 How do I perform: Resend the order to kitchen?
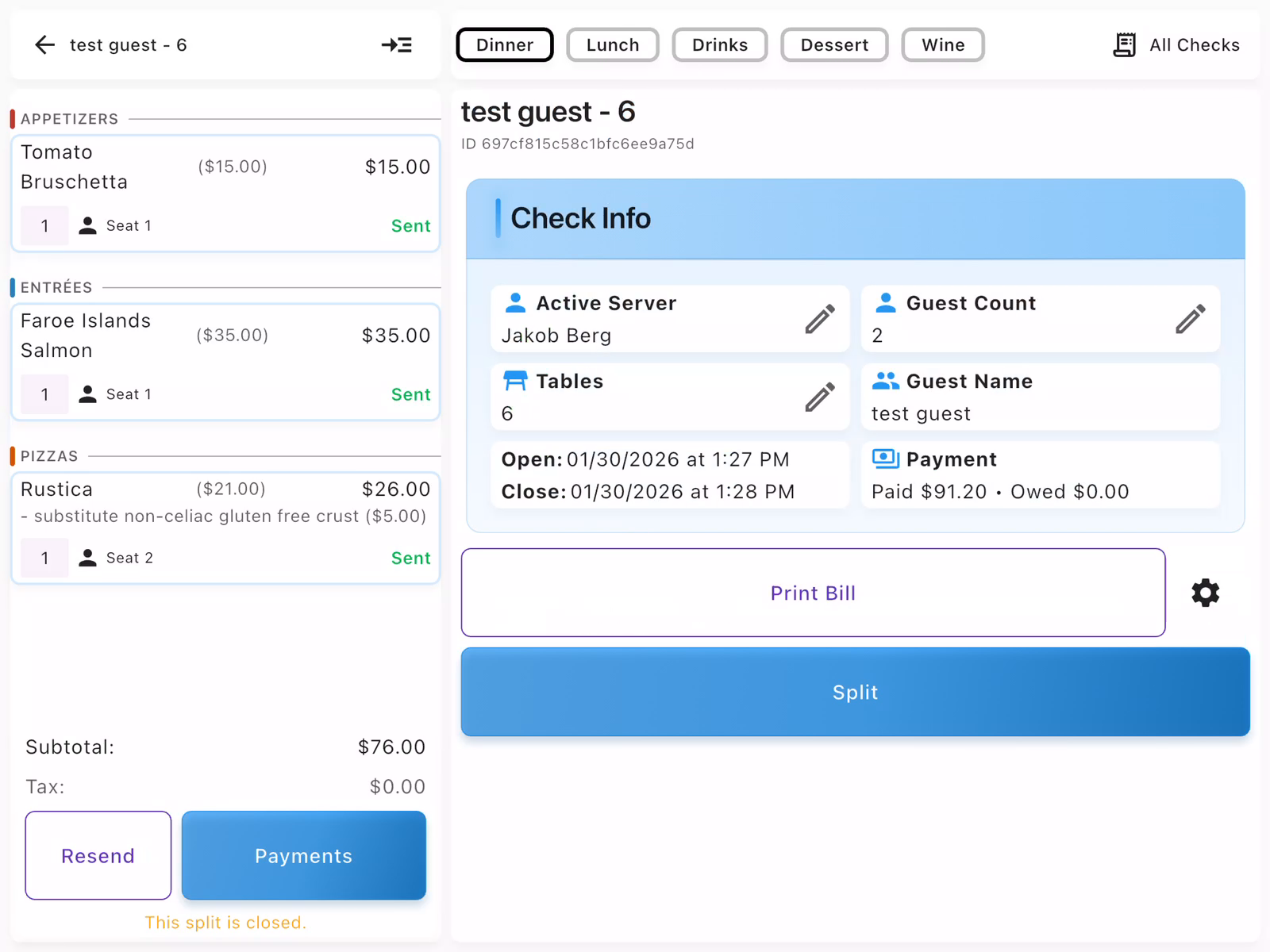[x=98, y=855]
